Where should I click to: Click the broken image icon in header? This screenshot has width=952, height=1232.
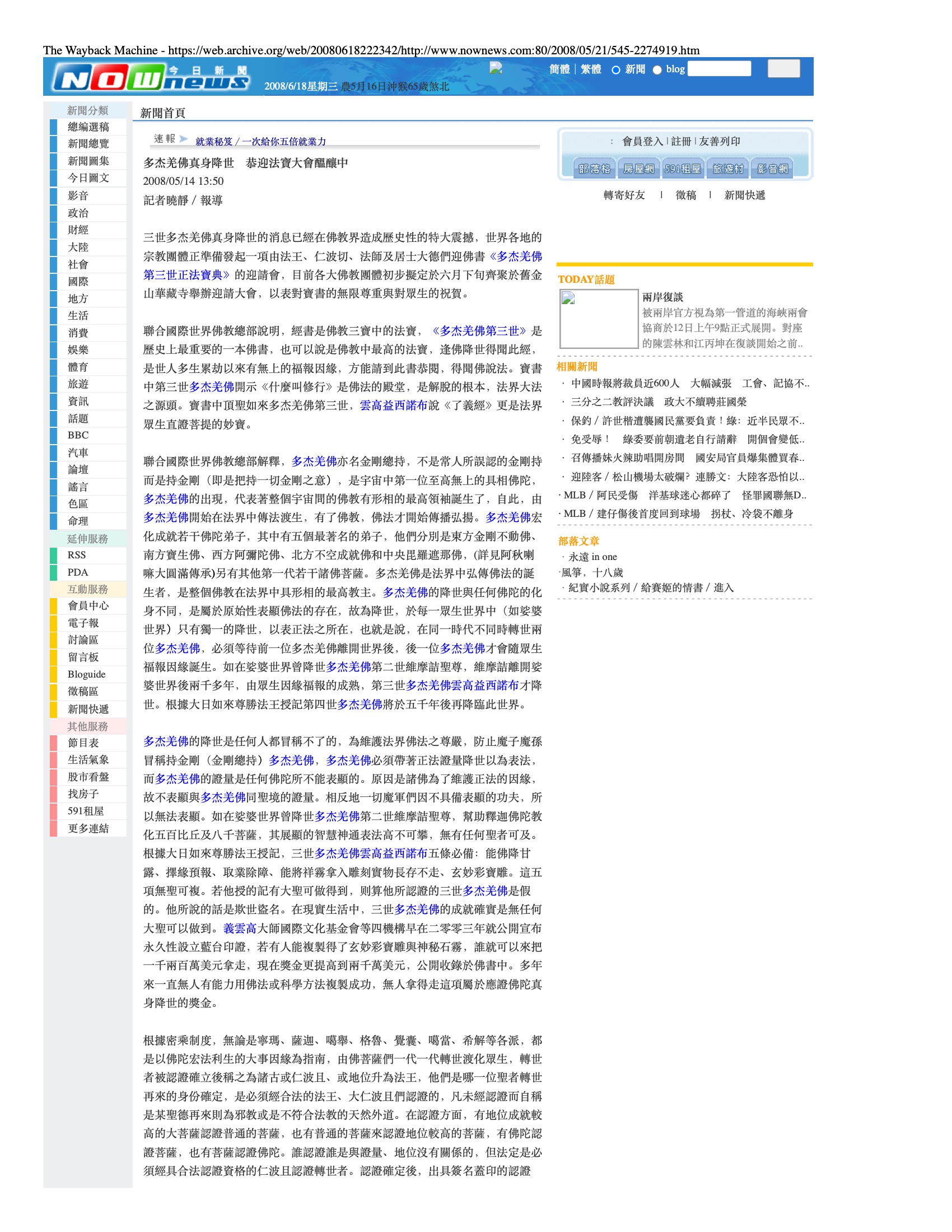pos(496,68)
